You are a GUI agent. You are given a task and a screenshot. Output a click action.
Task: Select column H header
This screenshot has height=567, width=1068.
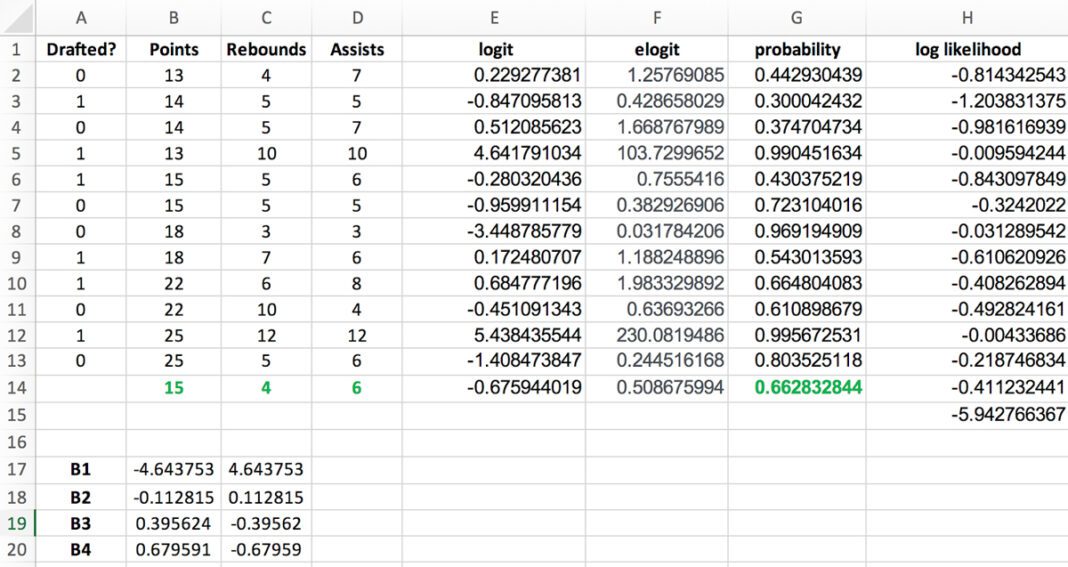[967, 18]
